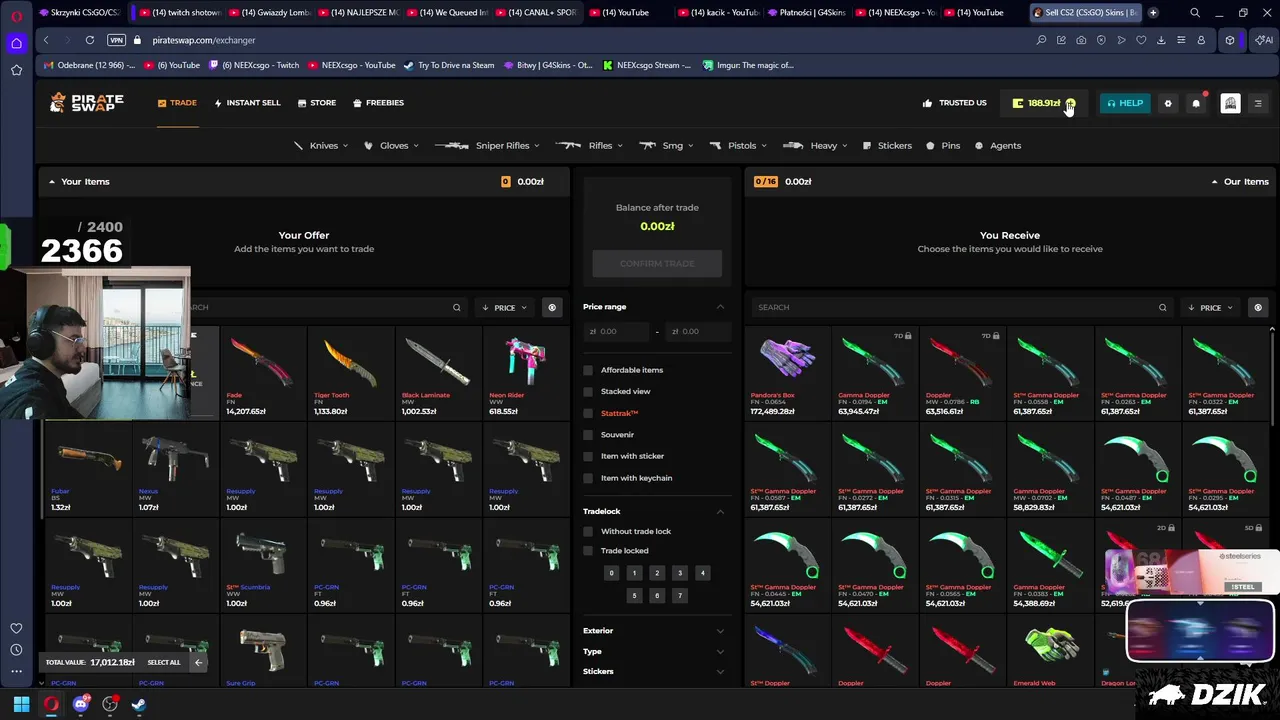The height and width of the screenshot is (720, 1280).
Task: Open Opera sidebar home icon
Action: point(16,43)
